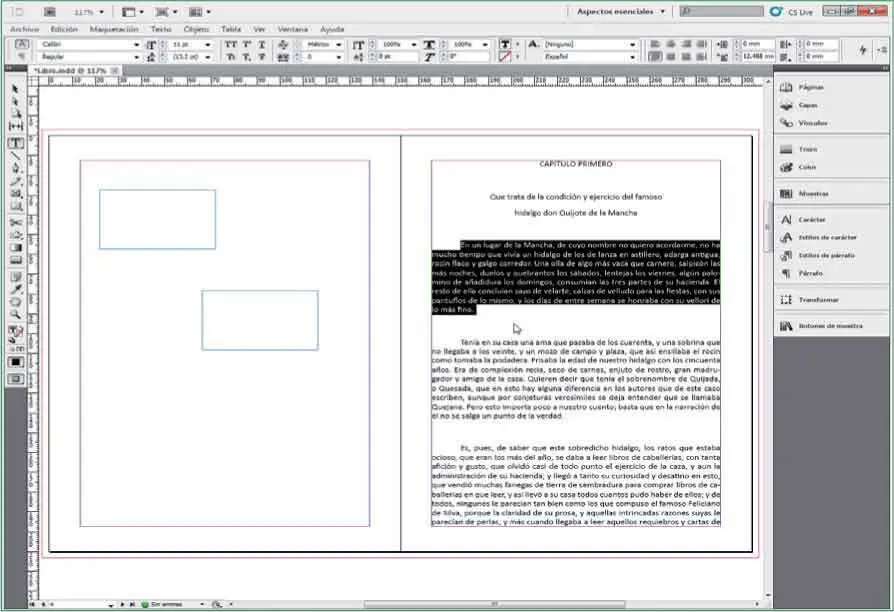
Task: Select the Rectangle Frame tool
Action: (15, 194)
